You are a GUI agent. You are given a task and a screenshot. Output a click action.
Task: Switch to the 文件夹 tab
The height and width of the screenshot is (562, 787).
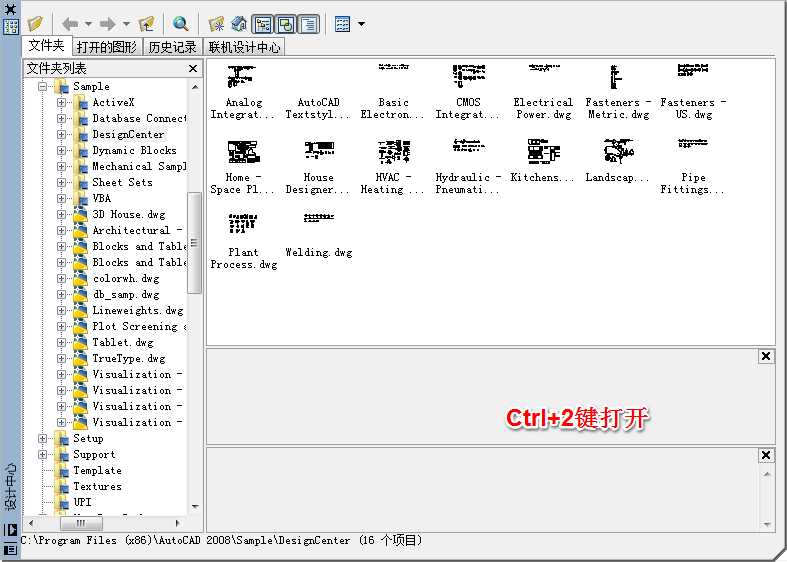[x=47, y=46]
